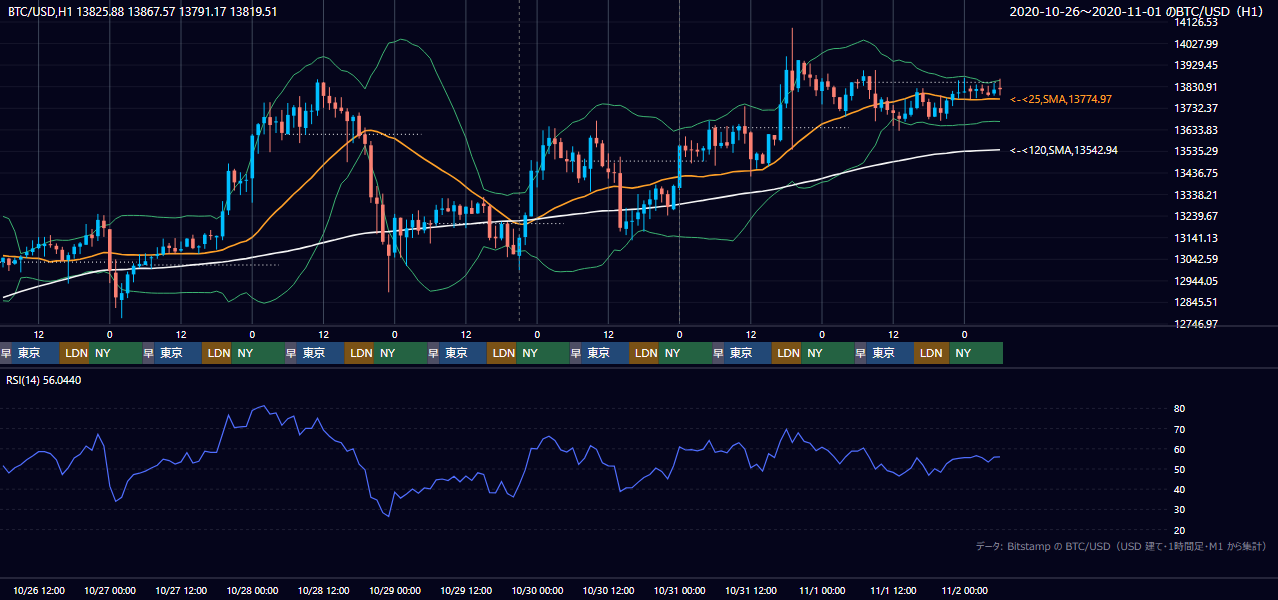The height and width of the screenshot is (600, 1278).
Task: Click the 10/26 12:00 time label
Action: click(x=39, y=590)
